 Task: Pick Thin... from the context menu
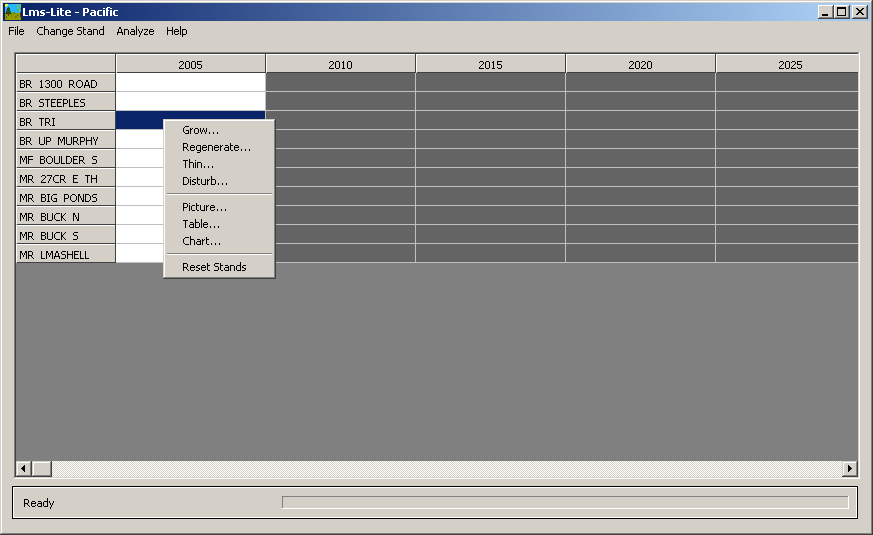(198, 164)
